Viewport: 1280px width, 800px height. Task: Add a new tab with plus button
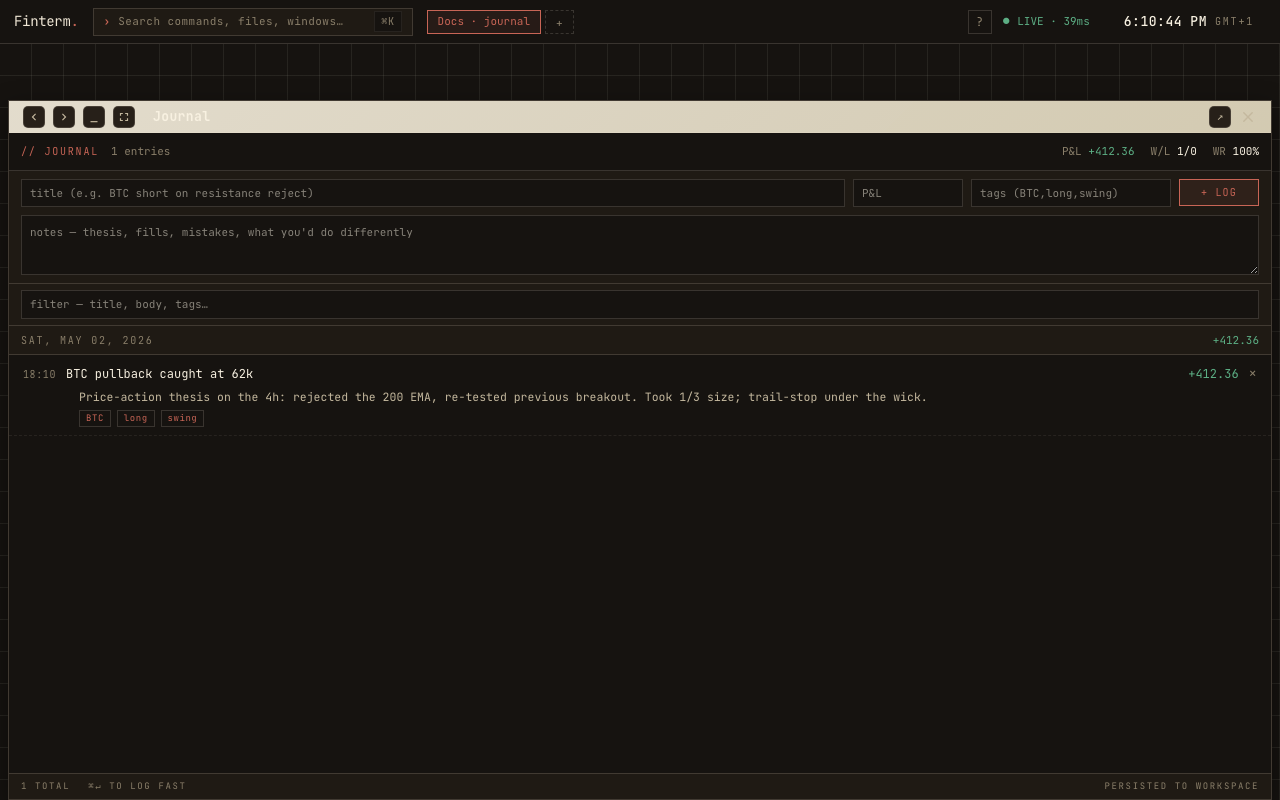pyautogui.click(x=559, y=22)
